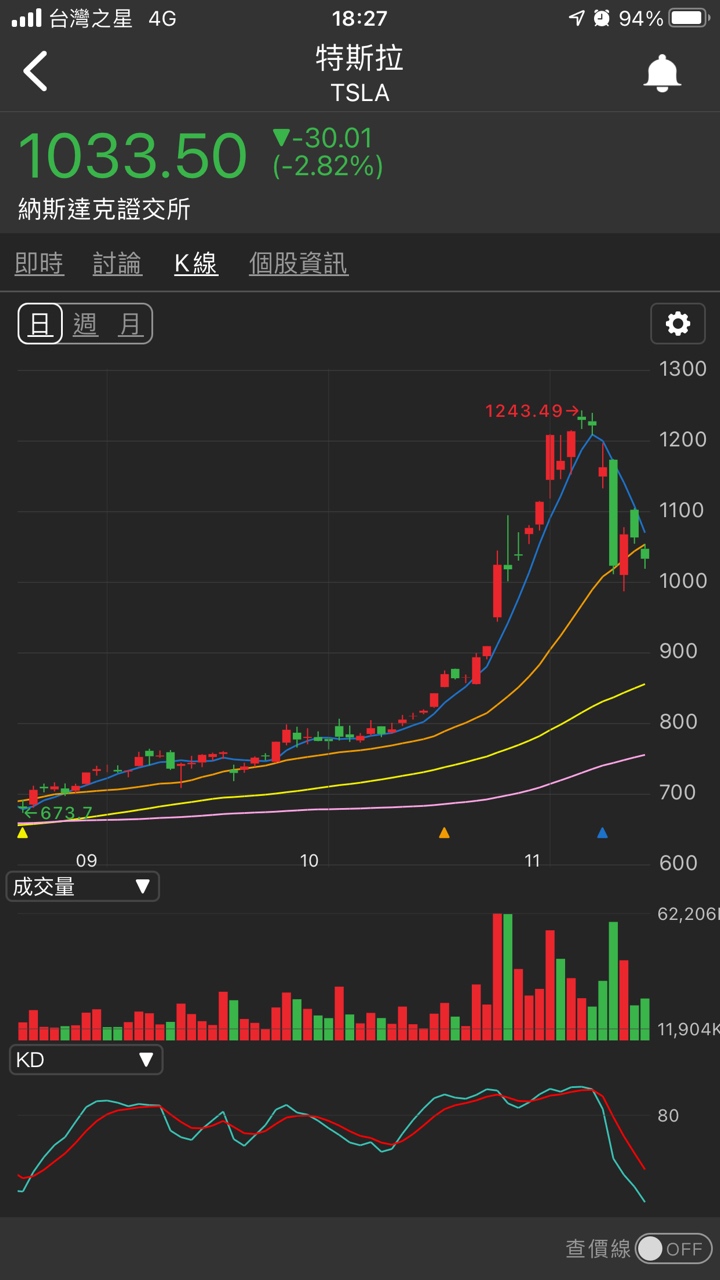Tap the battery icon in status bar
This screenshot has width=720, height=1280.
pyautogui.click(x=690, y=18)
